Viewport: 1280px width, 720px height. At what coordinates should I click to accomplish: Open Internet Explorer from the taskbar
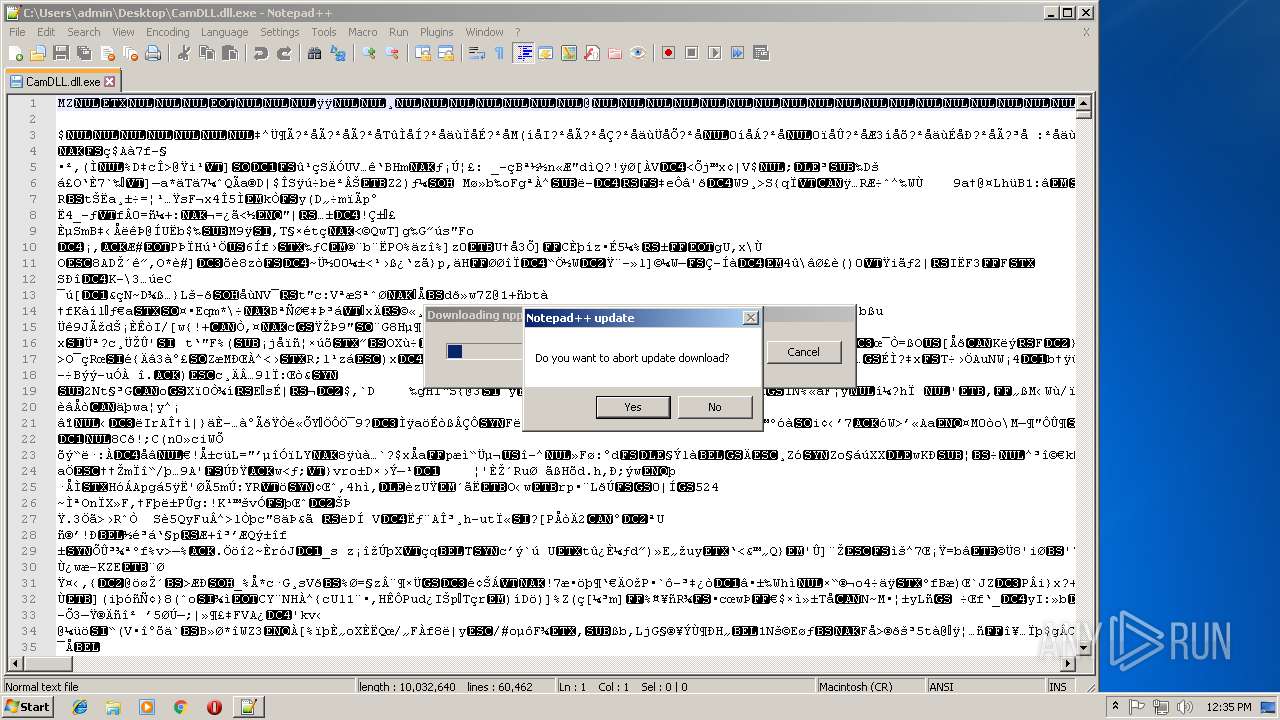80,707
